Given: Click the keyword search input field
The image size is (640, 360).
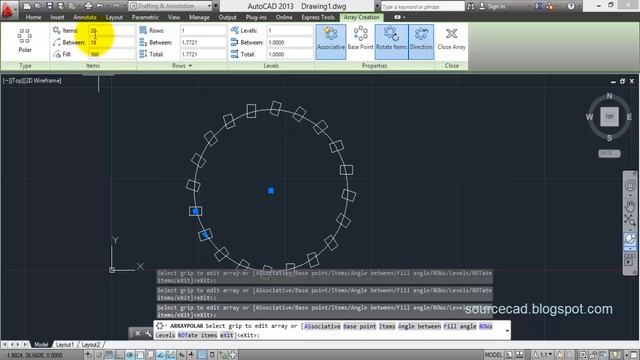Looking at the screenshot, I should pyautogui.click(x=422, y=7).
